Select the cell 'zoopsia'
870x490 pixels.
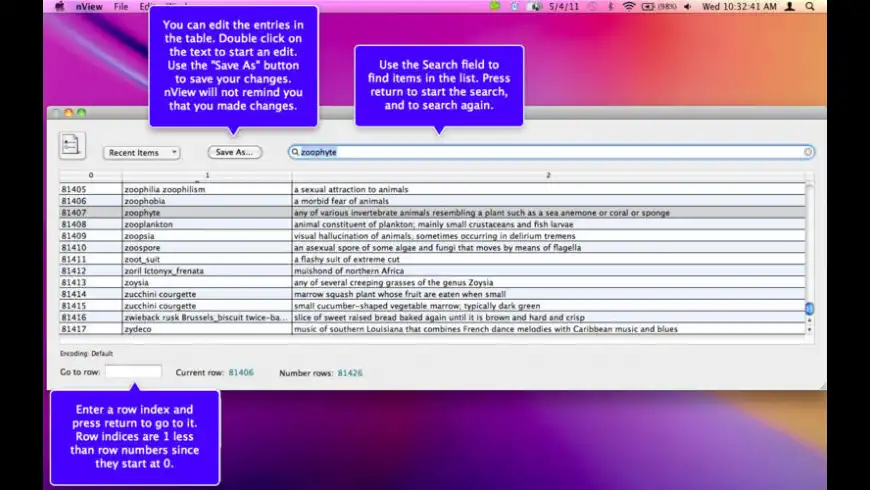(x=207, y=236)
